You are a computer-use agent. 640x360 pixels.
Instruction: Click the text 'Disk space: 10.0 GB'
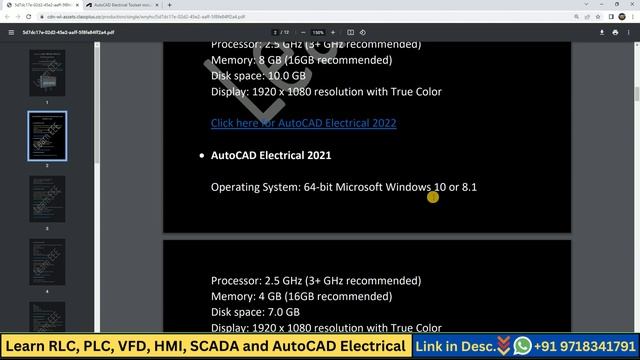pos(258,76)
